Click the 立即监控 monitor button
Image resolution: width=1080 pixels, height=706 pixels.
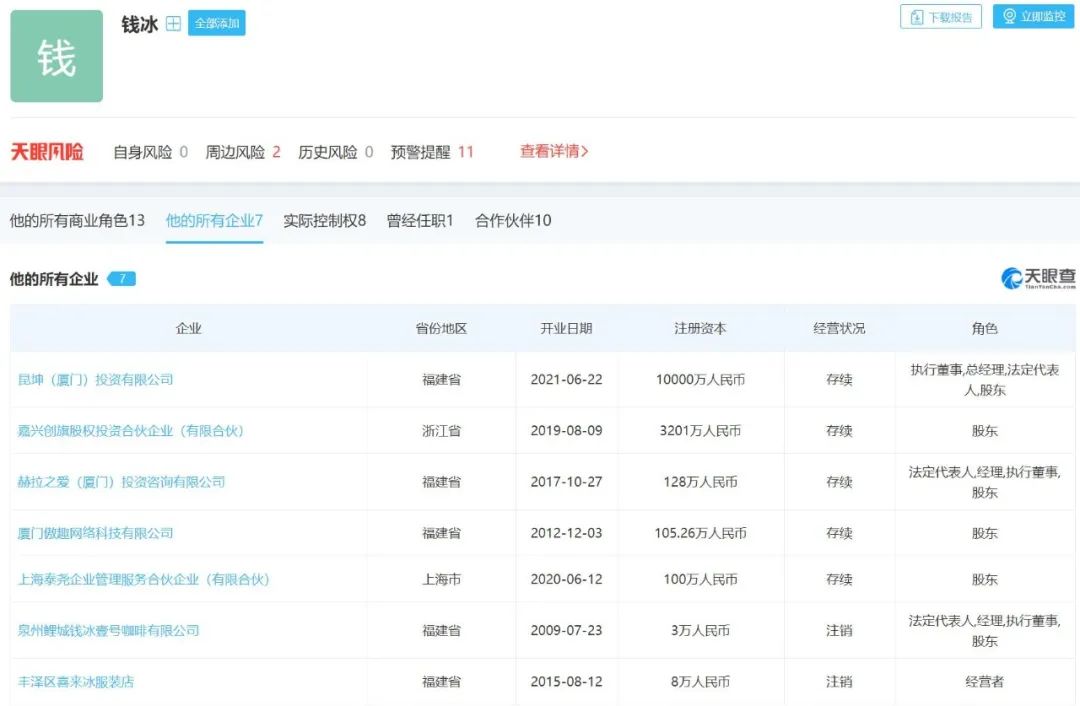1033,17
